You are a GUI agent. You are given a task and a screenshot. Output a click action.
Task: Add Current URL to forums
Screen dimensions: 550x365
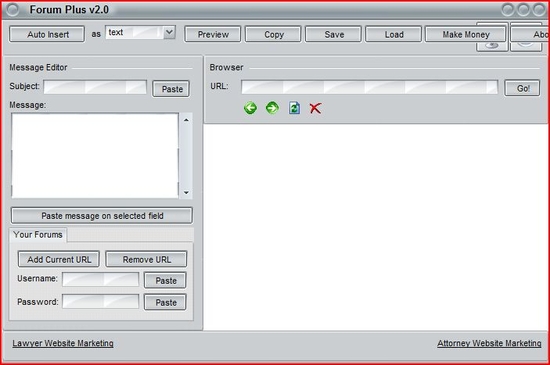coord(59,259)
